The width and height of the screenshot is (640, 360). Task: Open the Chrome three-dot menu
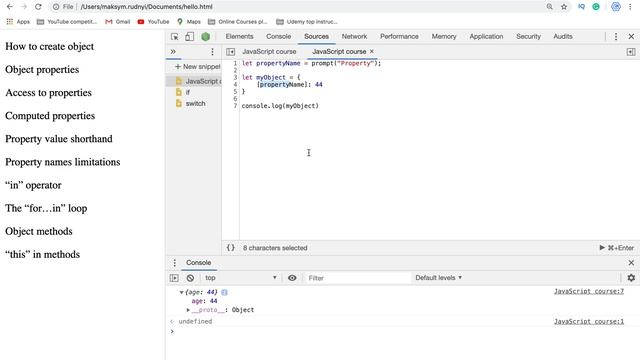pyautogui.click(x=630, y=7)
